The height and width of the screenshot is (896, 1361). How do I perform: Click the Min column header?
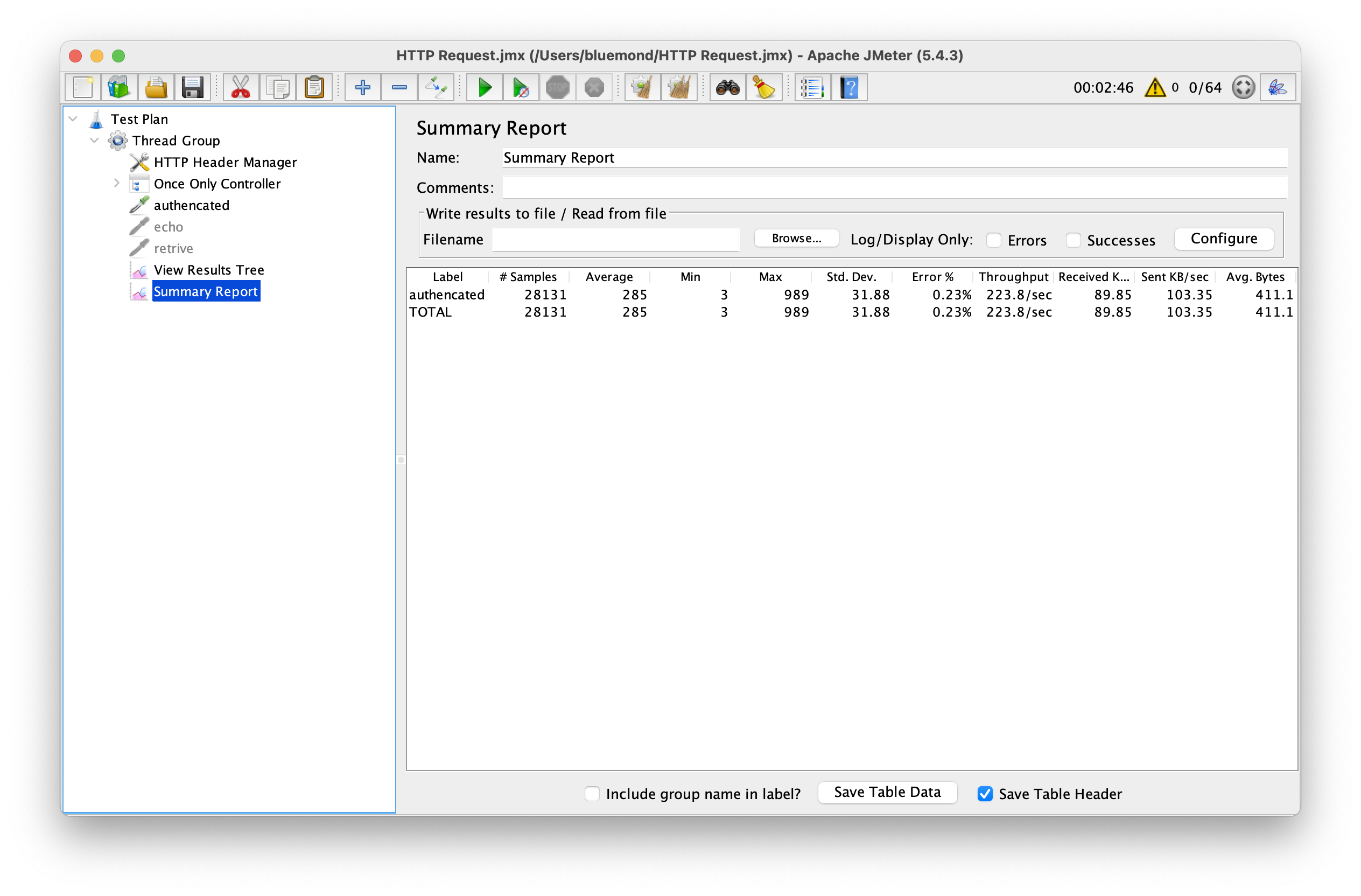coord(690,277)
